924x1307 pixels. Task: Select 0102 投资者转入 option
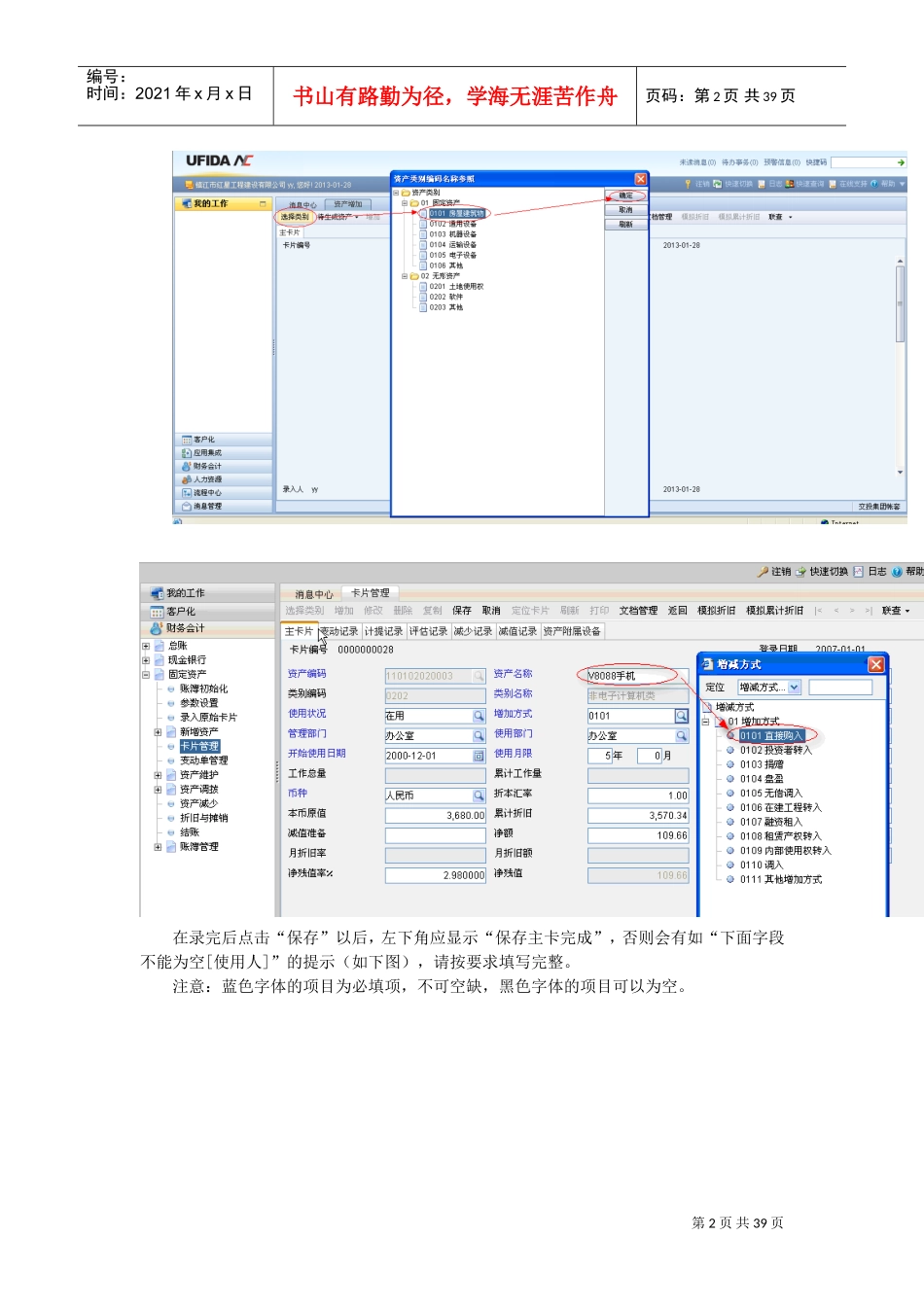(x=775, y=751)
